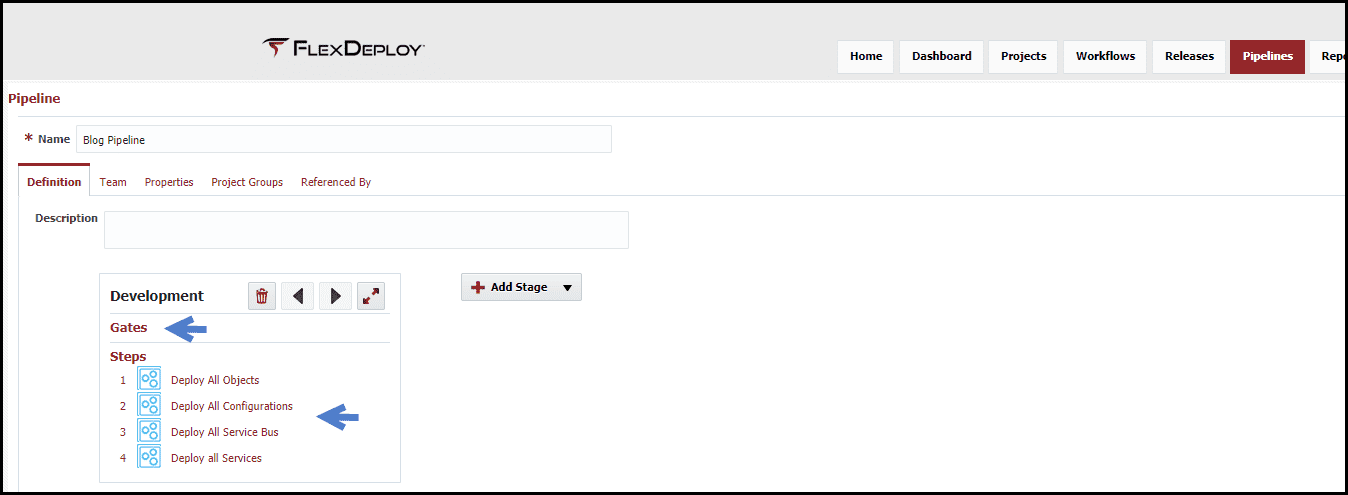Delete the Development stage with trash icon
This screenshot has height=495, width=1348.
tap(262, 296)
